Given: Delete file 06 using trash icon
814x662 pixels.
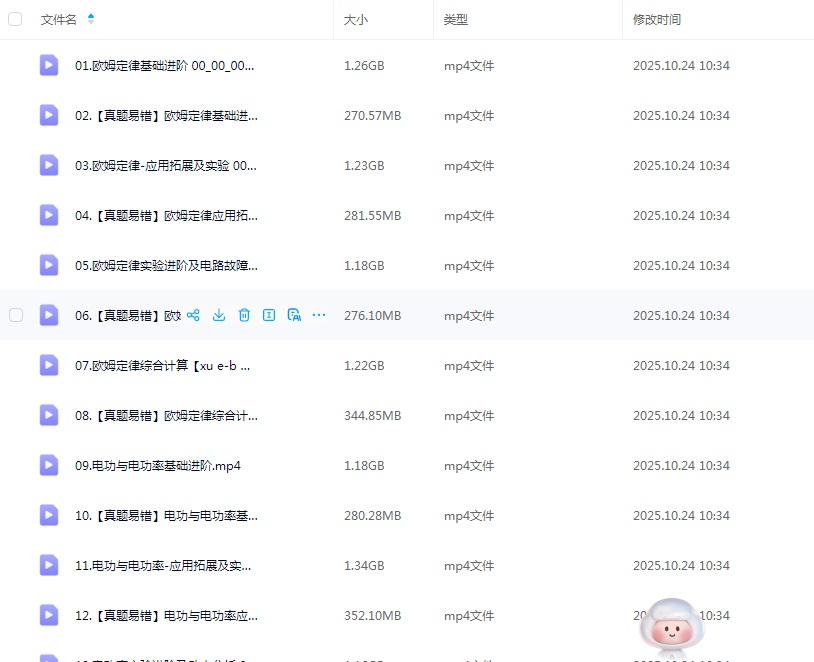Looking at the screenshot, I should pyautogui.click(x=244, y=315).
